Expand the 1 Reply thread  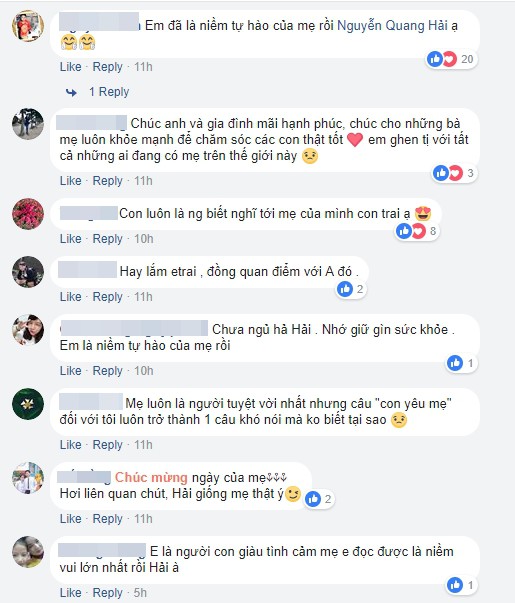click(109, 92)
